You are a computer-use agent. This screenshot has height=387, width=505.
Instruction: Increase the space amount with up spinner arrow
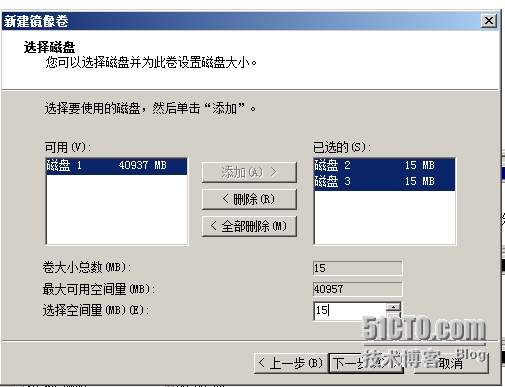click(394, 306)
